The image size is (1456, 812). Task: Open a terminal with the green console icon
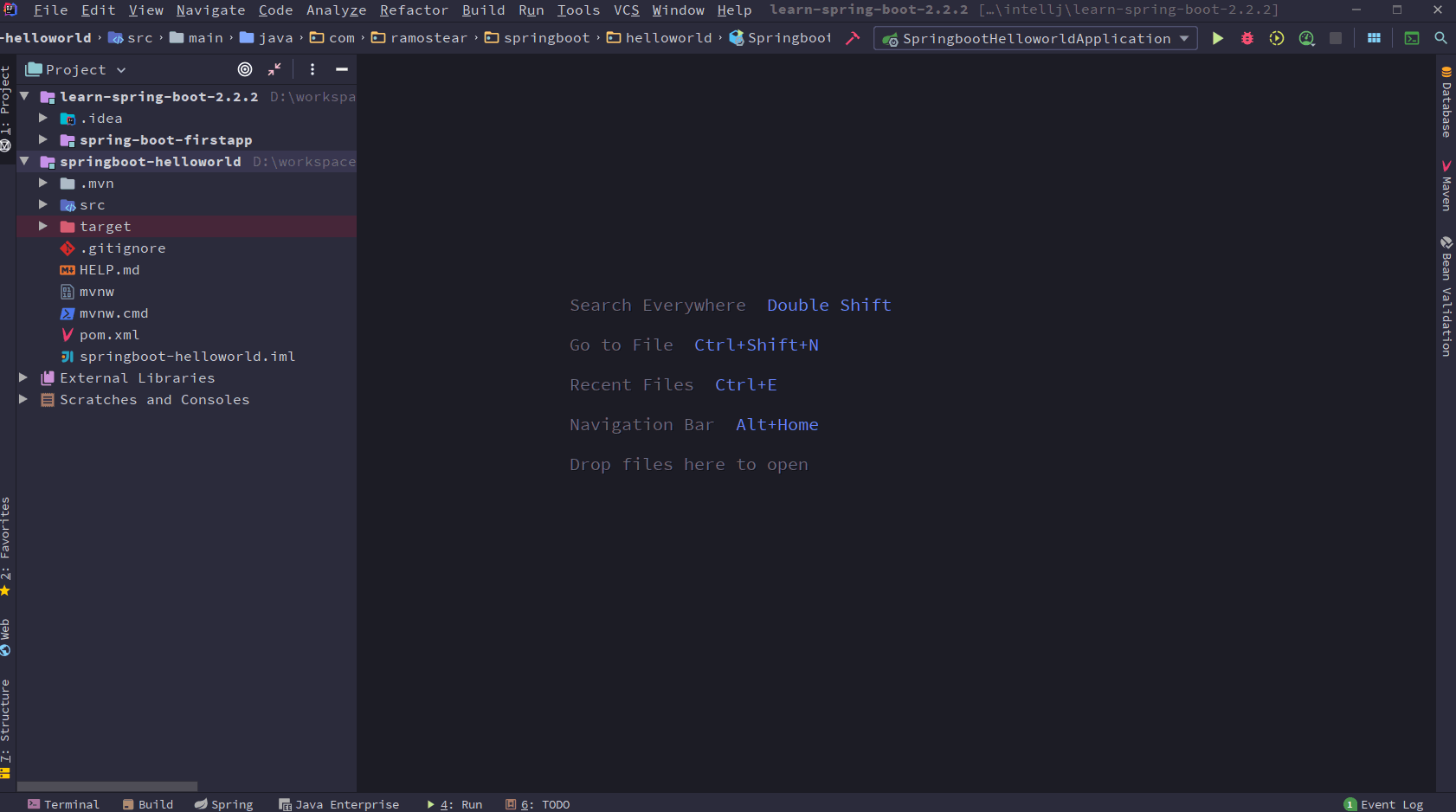coord(1412,38)
